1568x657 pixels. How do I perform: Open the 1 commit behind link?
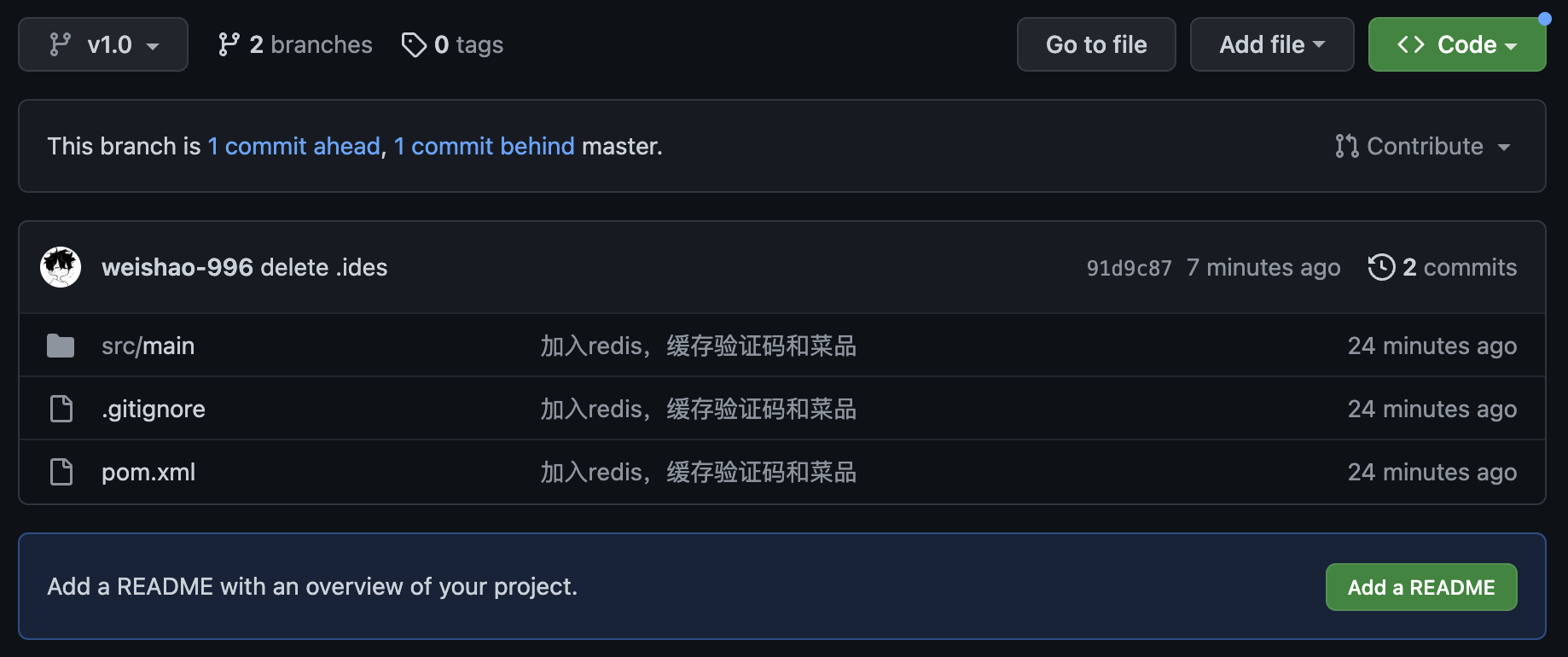484,146
